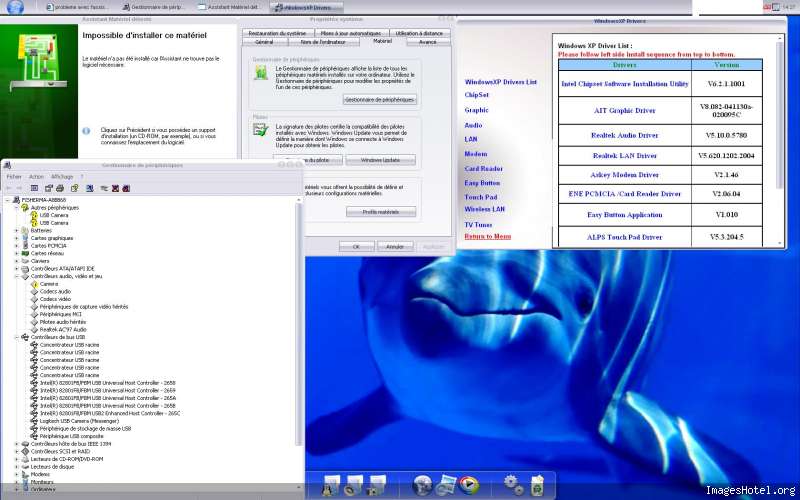Click Realtek Audio Driver table entry
The height and width of the screenshot is (500, 800).
(x=624, y=135)
